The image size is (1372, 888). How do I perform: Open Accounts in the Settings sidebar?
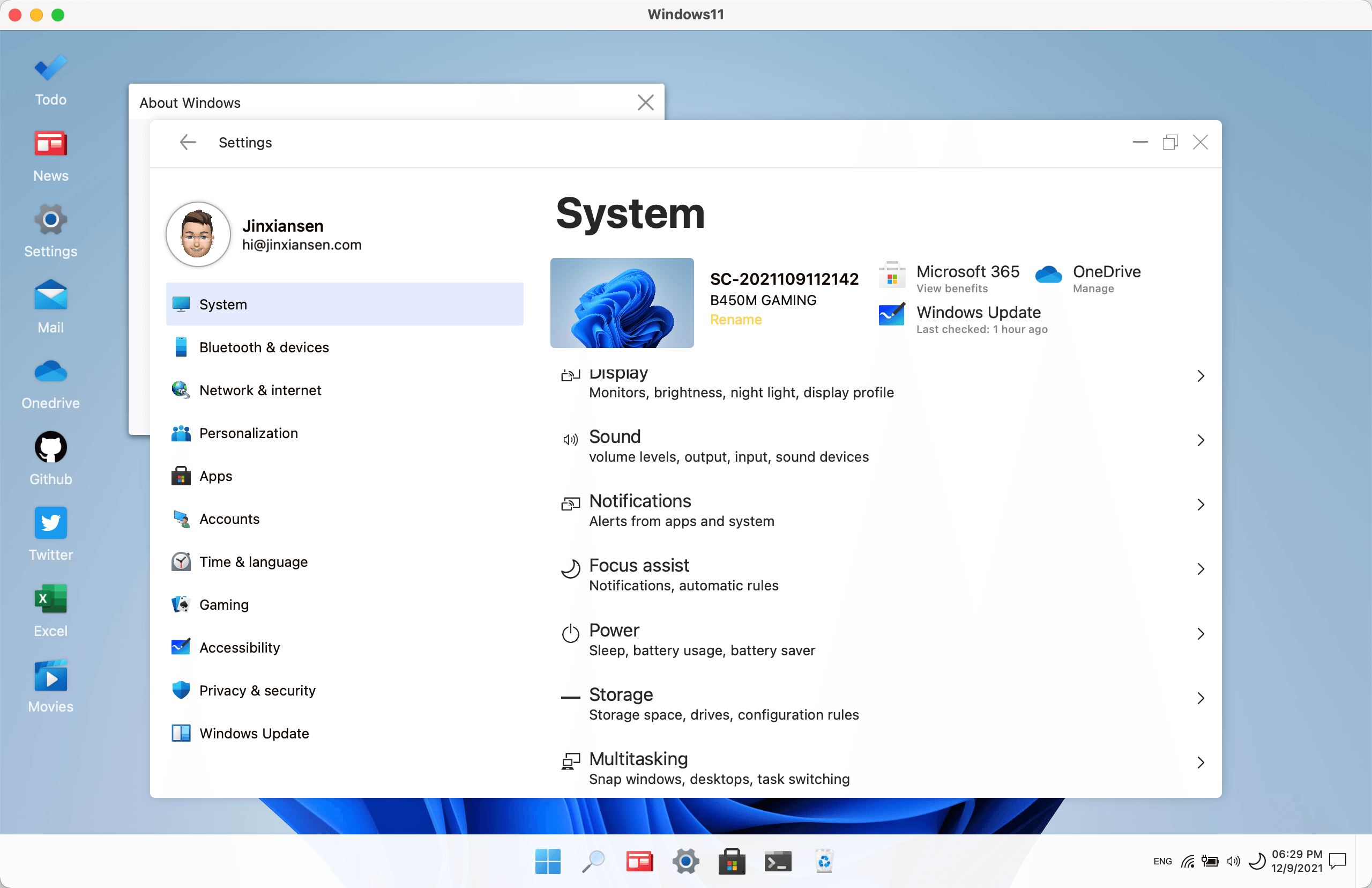pos(345,519)
